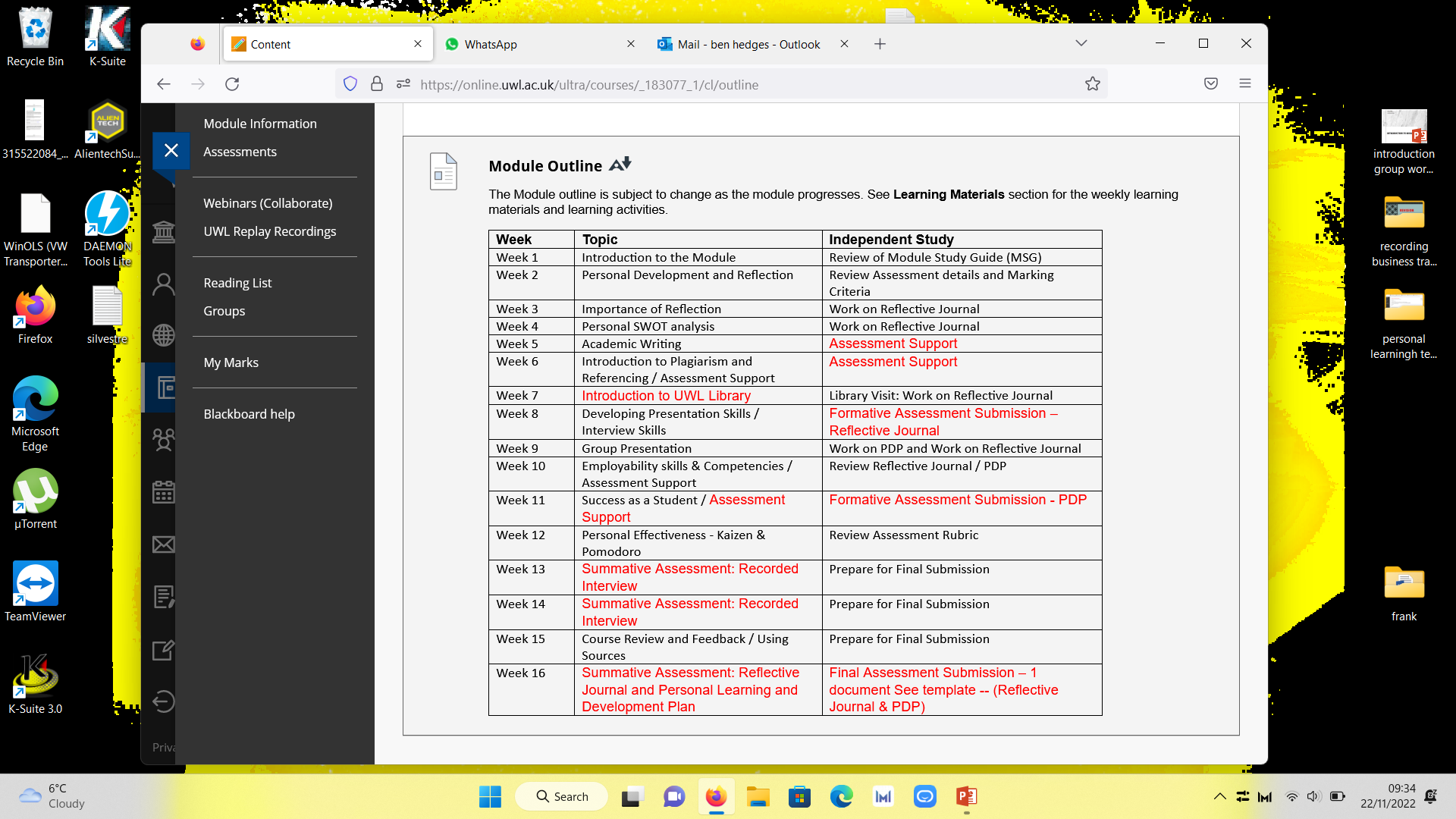Viewport: 1456px width, 819px height.
Task: Click the institution page building icon
Action: pos(163,232)
